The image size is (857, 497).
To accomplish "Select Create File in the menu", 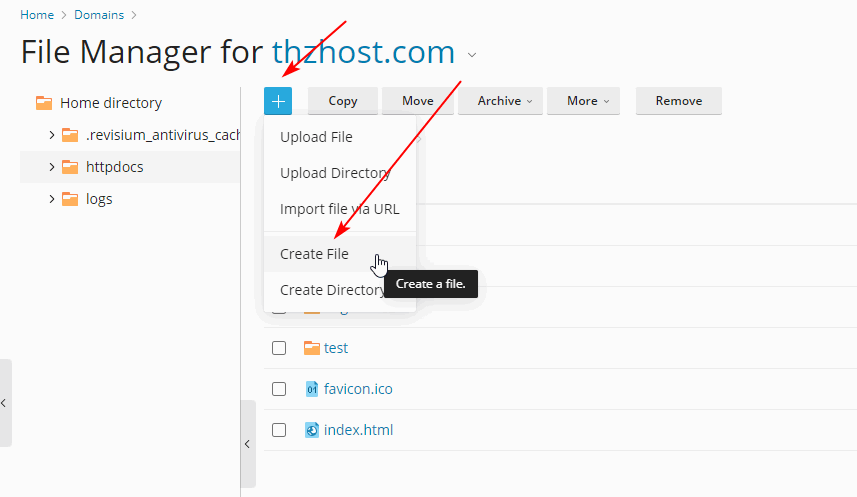I will [339, 254].
